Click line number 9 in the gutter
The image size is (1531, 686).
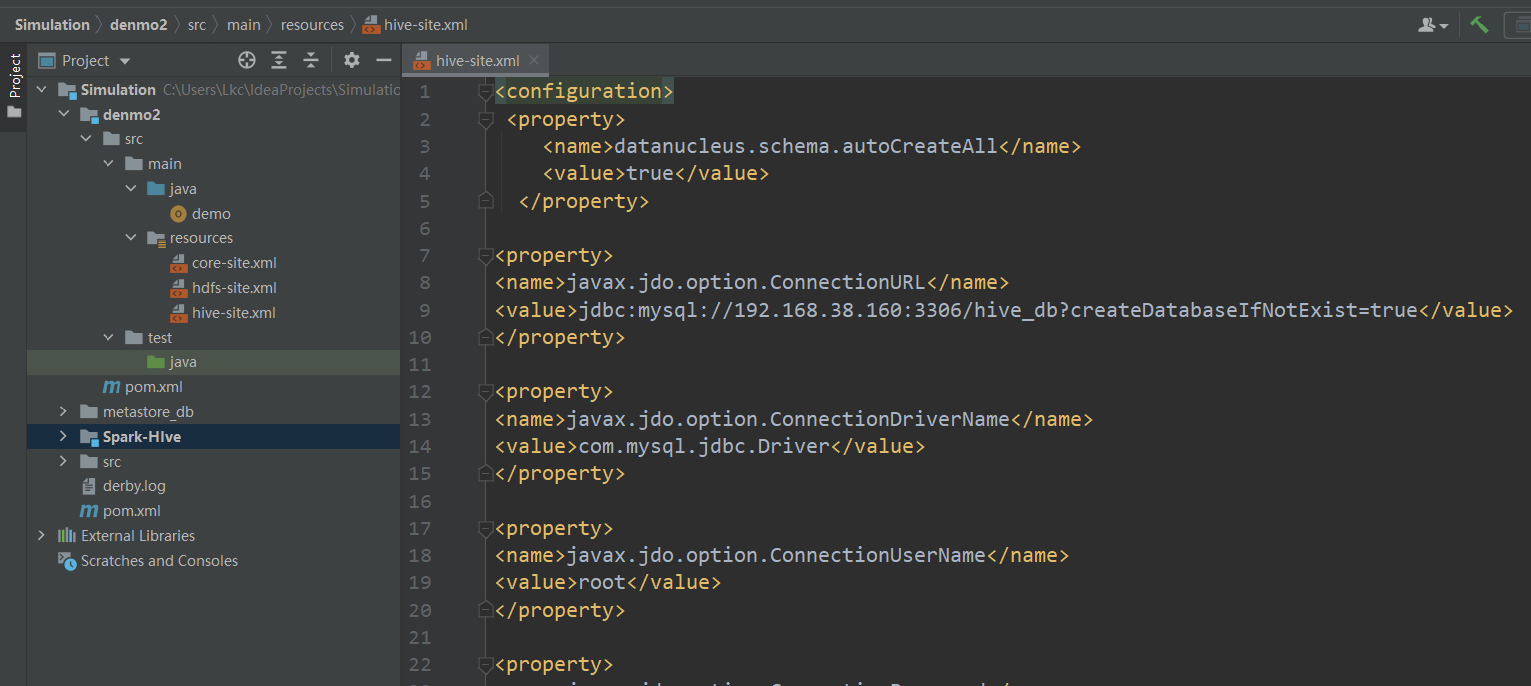point(424,310)
